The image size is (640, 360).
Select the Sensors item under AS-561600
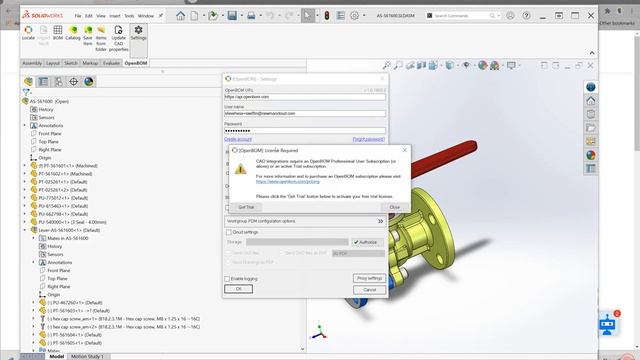[x=46, y=118]
